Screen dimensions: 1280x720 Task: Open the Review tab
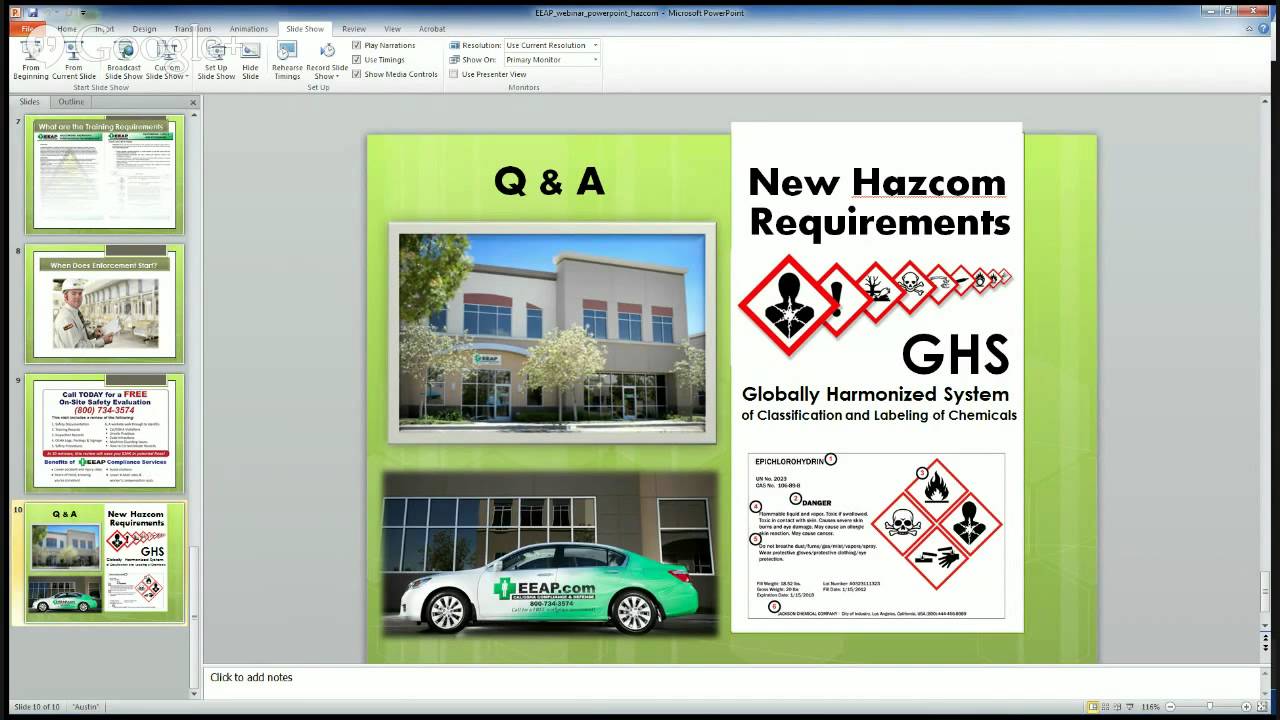point(353,29)
